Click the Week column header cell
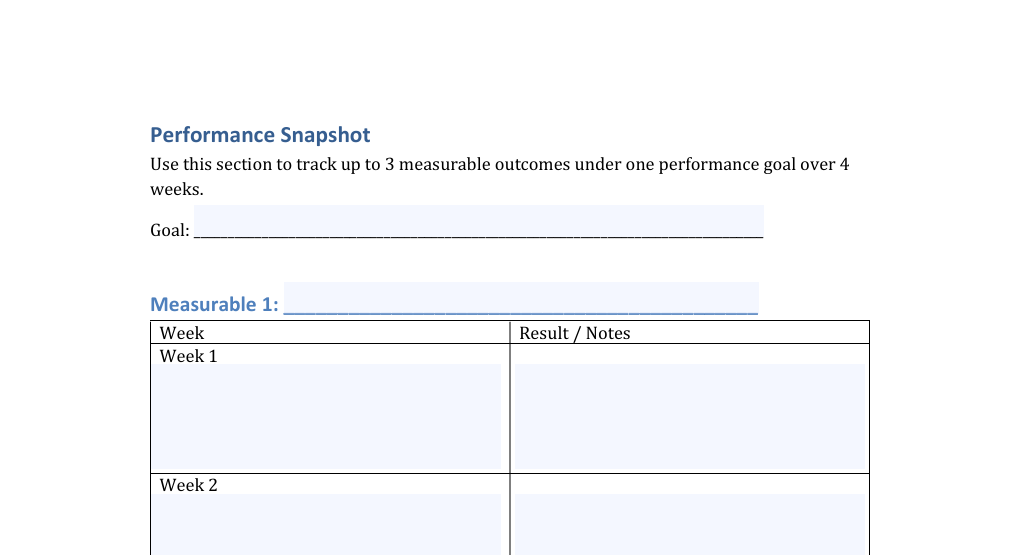The width and height of the screenshot is (1020, 555). click(x=182, y=333)
